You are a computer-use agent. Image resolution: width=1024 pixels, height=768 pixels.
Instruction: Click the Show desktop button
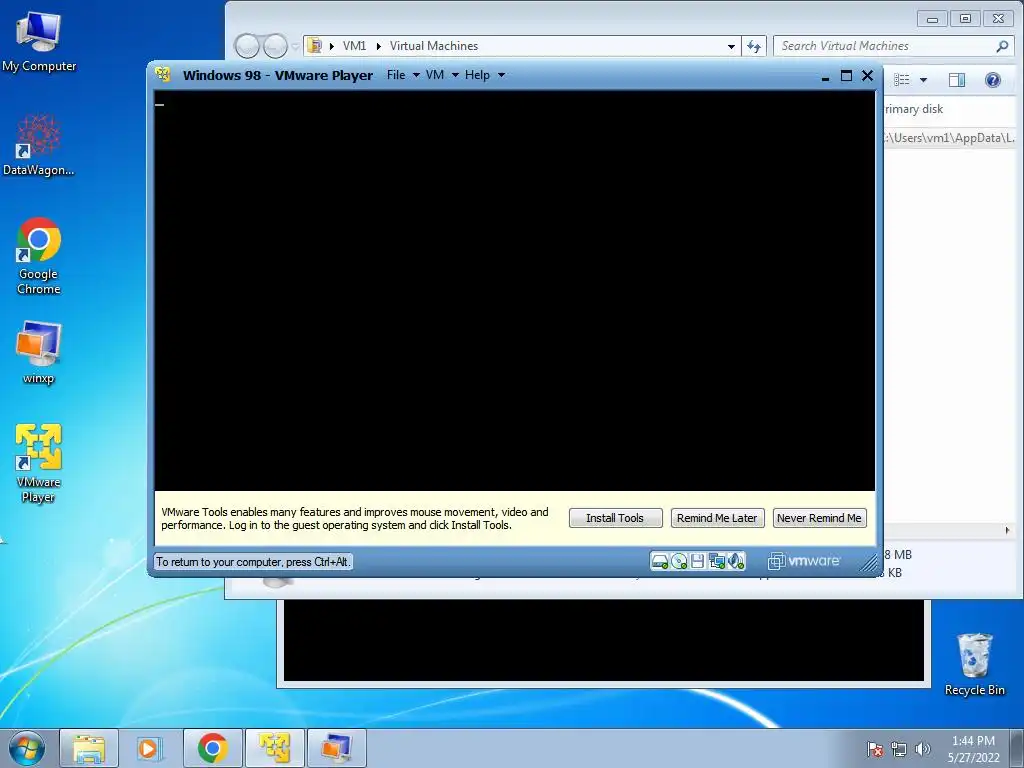point(1017,749)
